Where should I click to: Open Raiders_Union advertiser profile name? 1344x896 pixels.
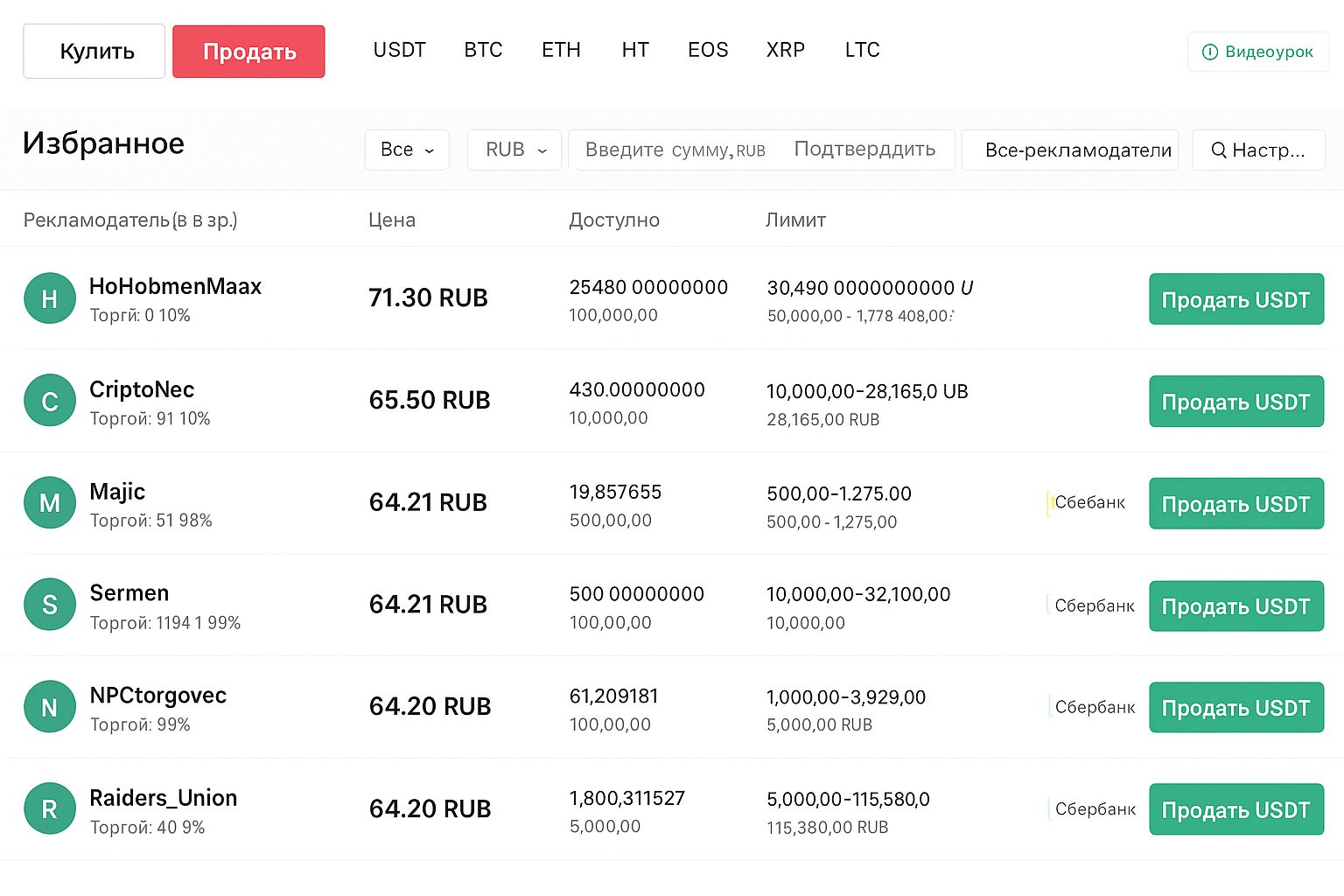coord(164,798)
